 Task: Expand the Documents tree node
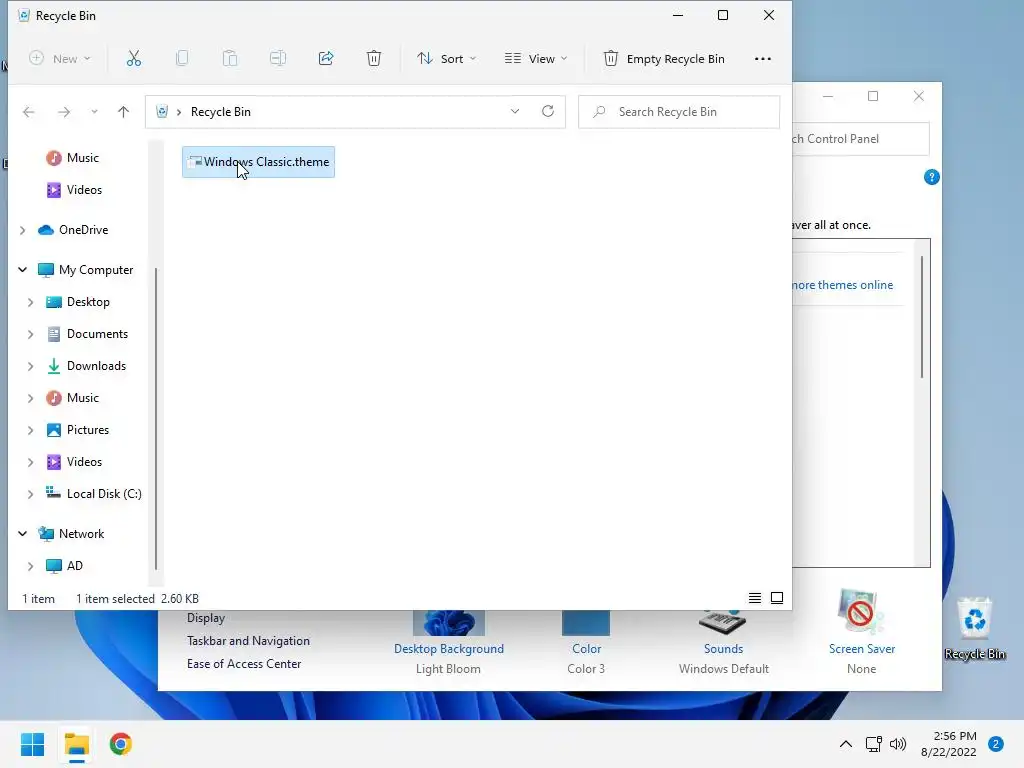[x=30, y=334]
